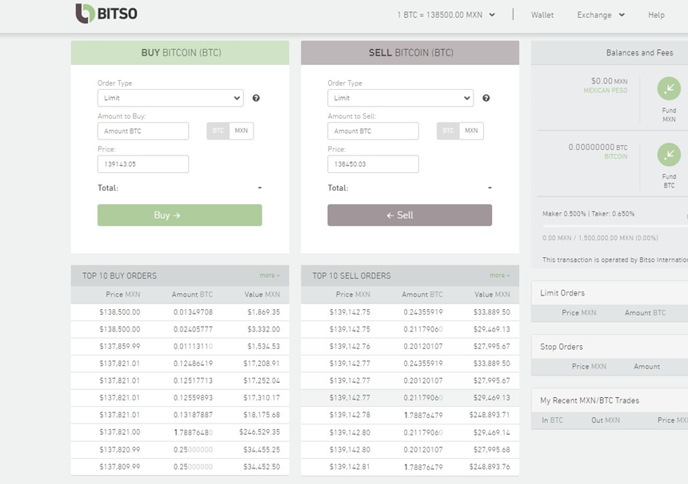The height and width of the screenshot is (484, 693).
Task: Click Price MXN column in buy orders
Action: point(123,294)
